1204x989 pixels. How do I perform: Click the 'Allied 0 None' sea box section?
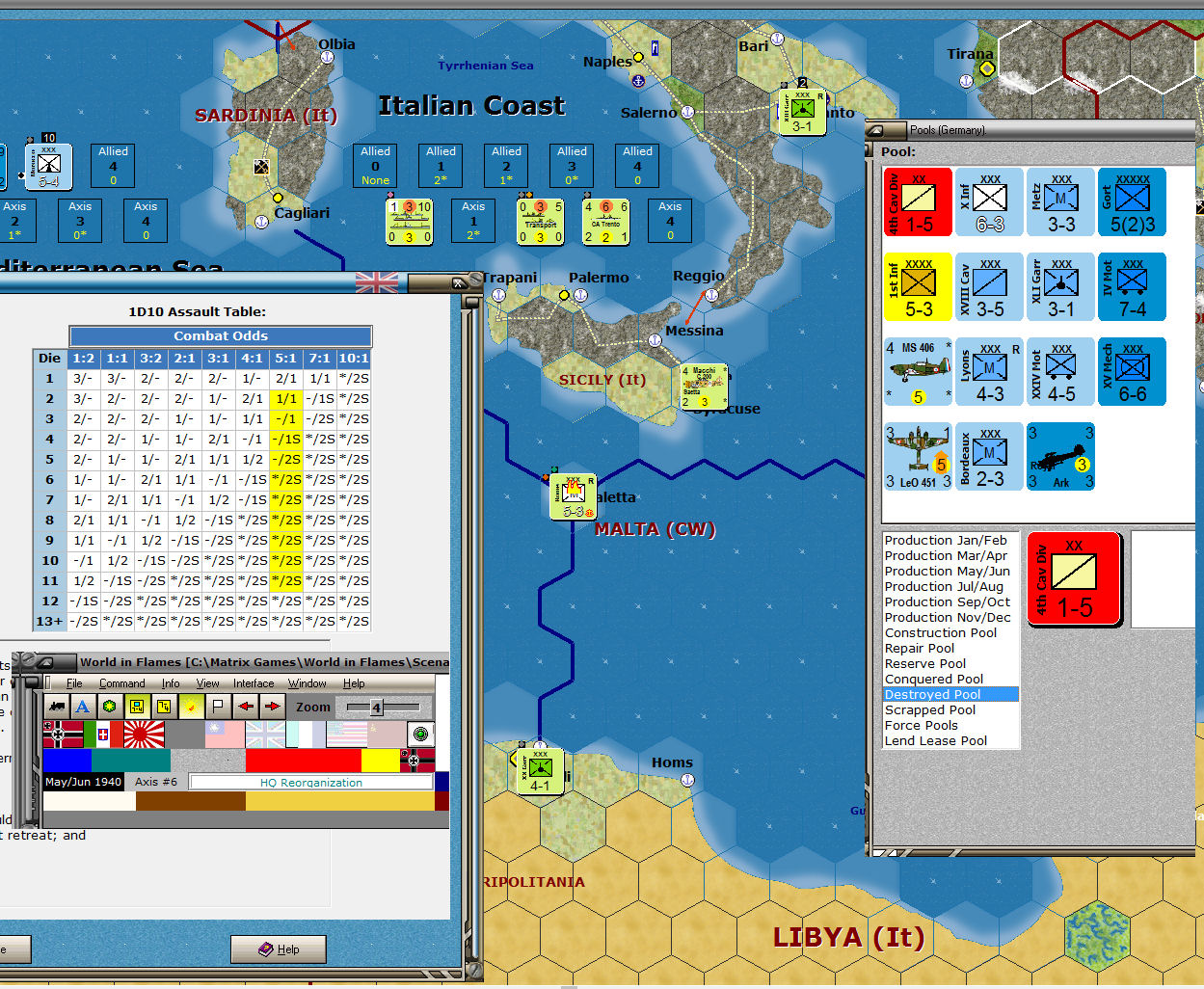tap(376, 166)
